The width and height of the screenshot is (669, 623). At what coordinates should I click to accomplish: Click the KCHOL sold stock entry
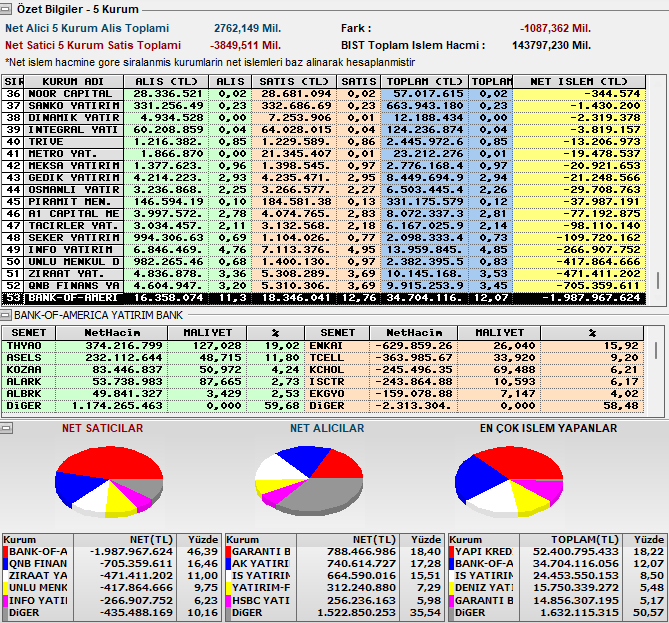tap(474, 370)
